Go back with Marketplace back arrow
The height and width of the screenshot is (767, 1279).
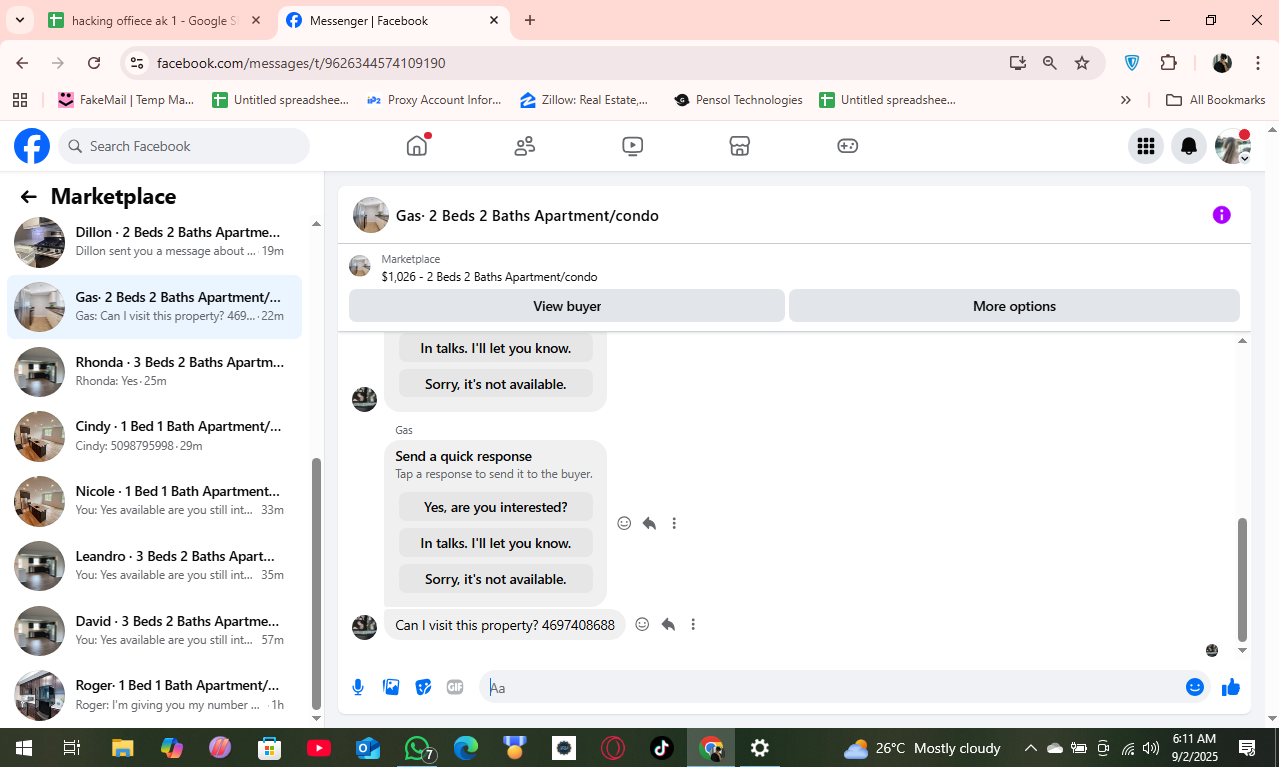click(x=28, y=197)
